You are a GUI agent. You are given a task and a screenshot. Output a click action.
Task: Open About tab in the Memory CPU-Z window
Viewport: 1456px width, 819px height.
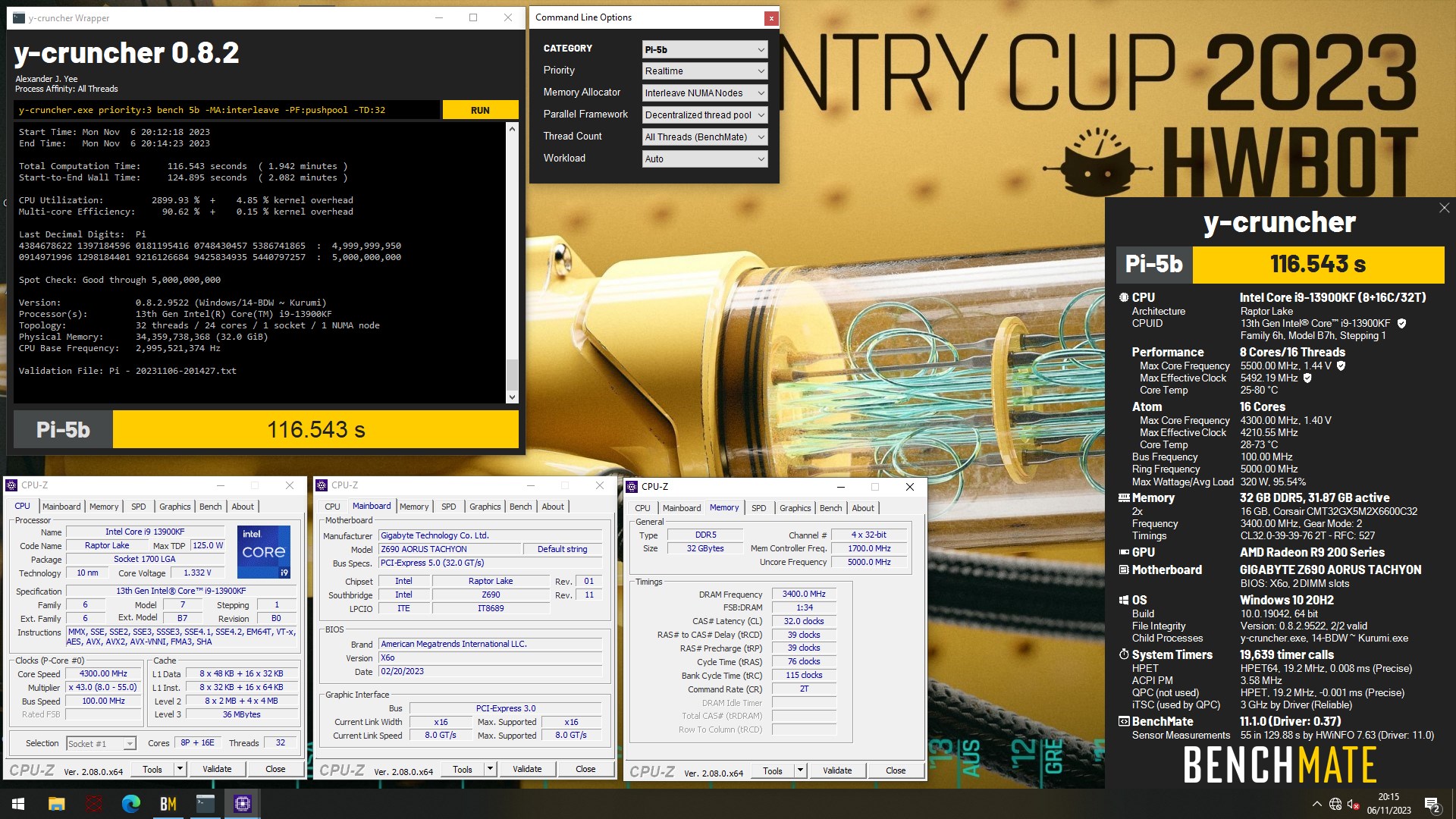tap(863, 508)
